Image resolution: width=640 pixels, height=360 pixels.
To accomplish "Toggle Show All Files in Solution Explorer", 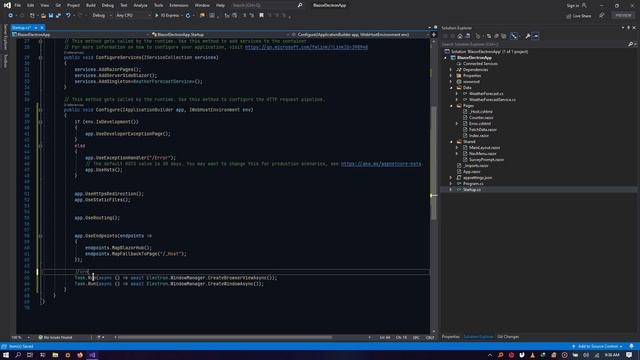I will [504, 36].
